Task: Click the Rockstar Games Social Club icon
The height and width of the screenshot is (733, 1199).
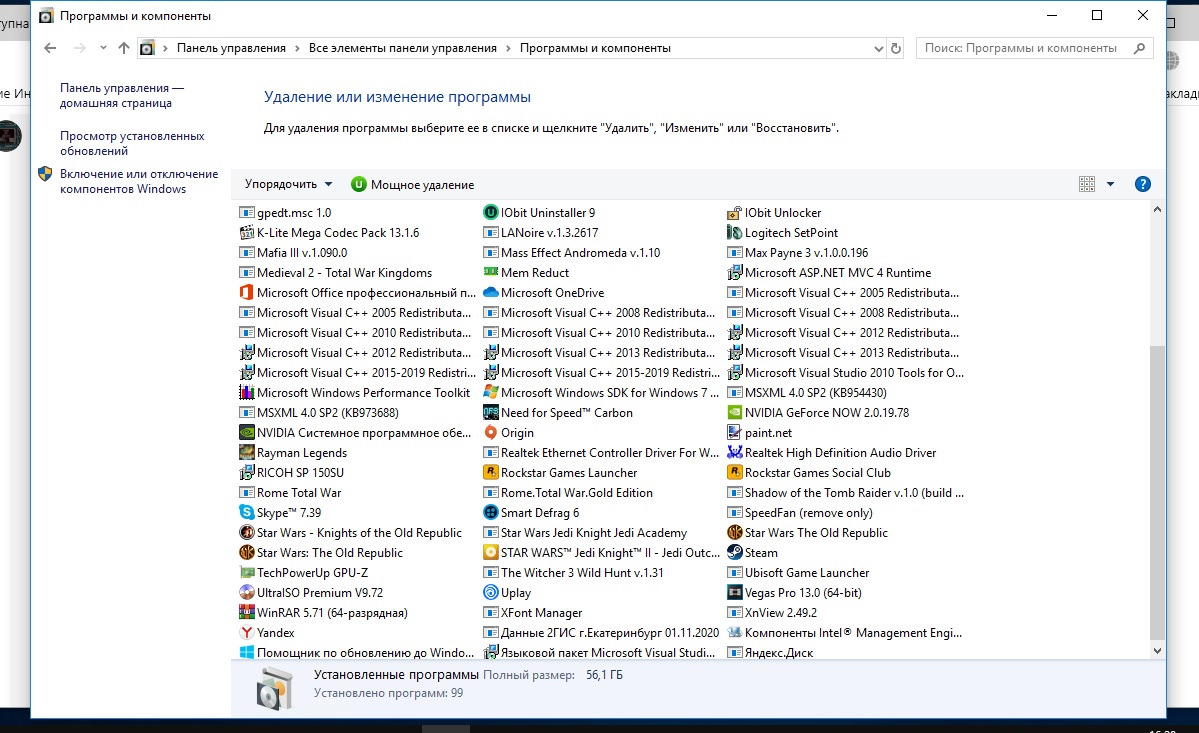Action: (x=734, y=472)
